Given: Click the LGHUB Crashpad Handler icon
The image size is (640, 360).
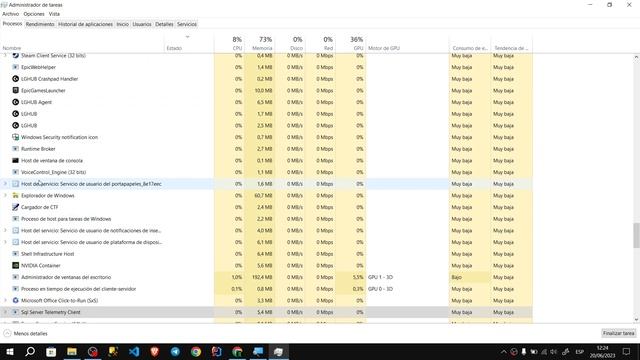Looking at the screenshot, I should (x=16, y=79).
